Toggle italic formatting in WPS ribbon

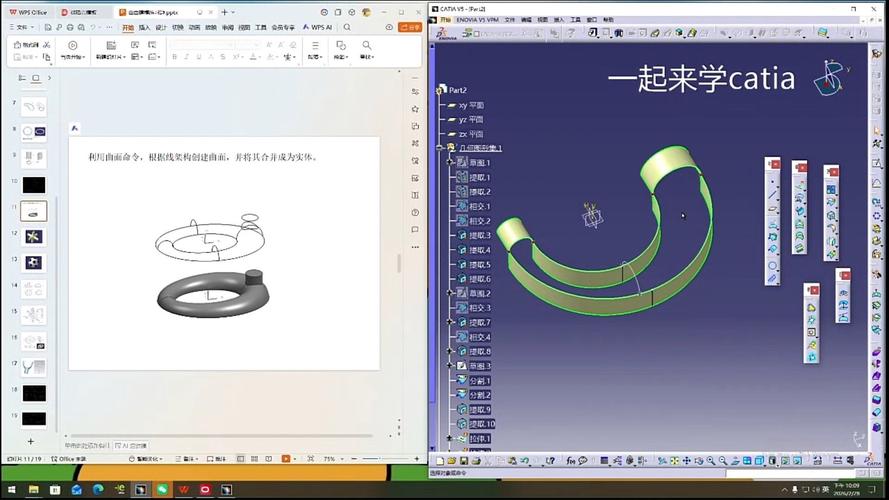click(187, 57)
